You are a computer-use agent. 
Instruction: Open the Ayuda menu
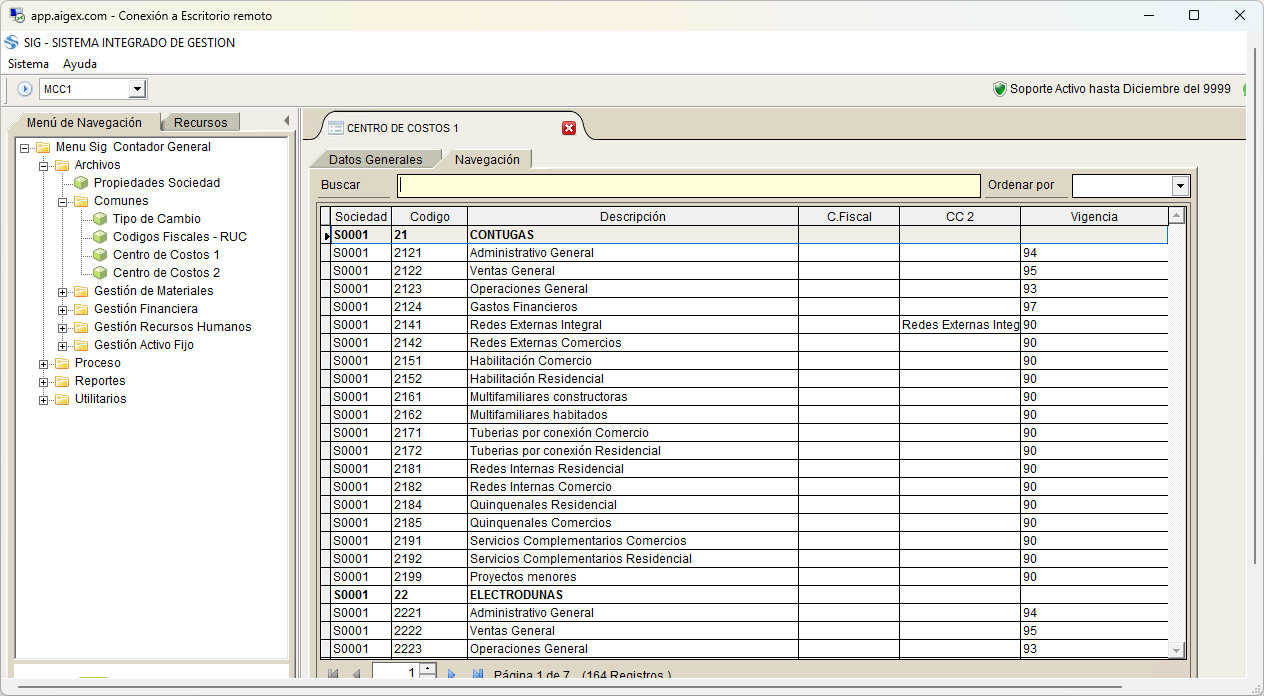pos(80,64)
